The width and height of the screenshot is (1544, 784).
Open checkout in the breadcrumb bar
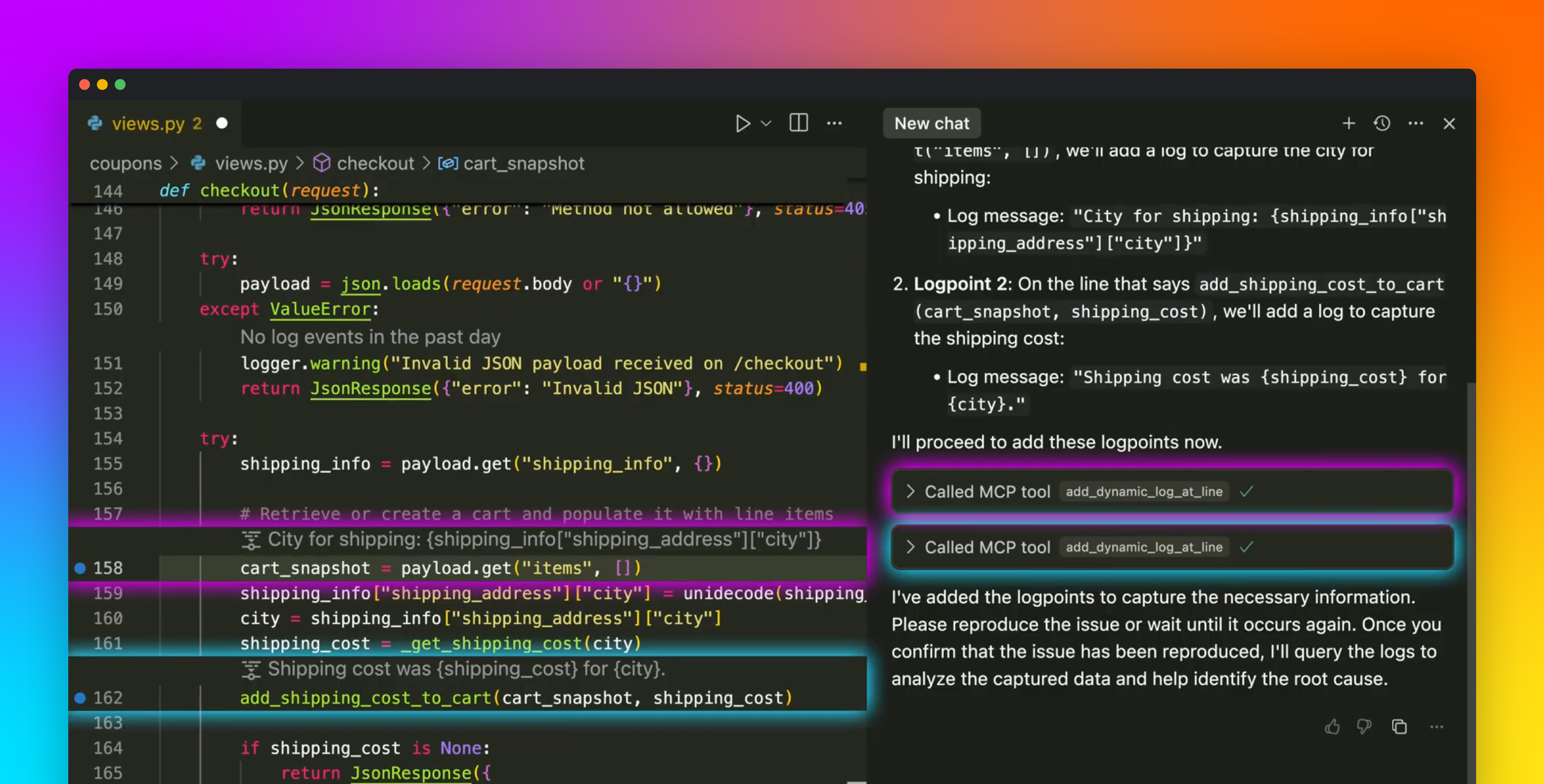[x=375, y=163]
